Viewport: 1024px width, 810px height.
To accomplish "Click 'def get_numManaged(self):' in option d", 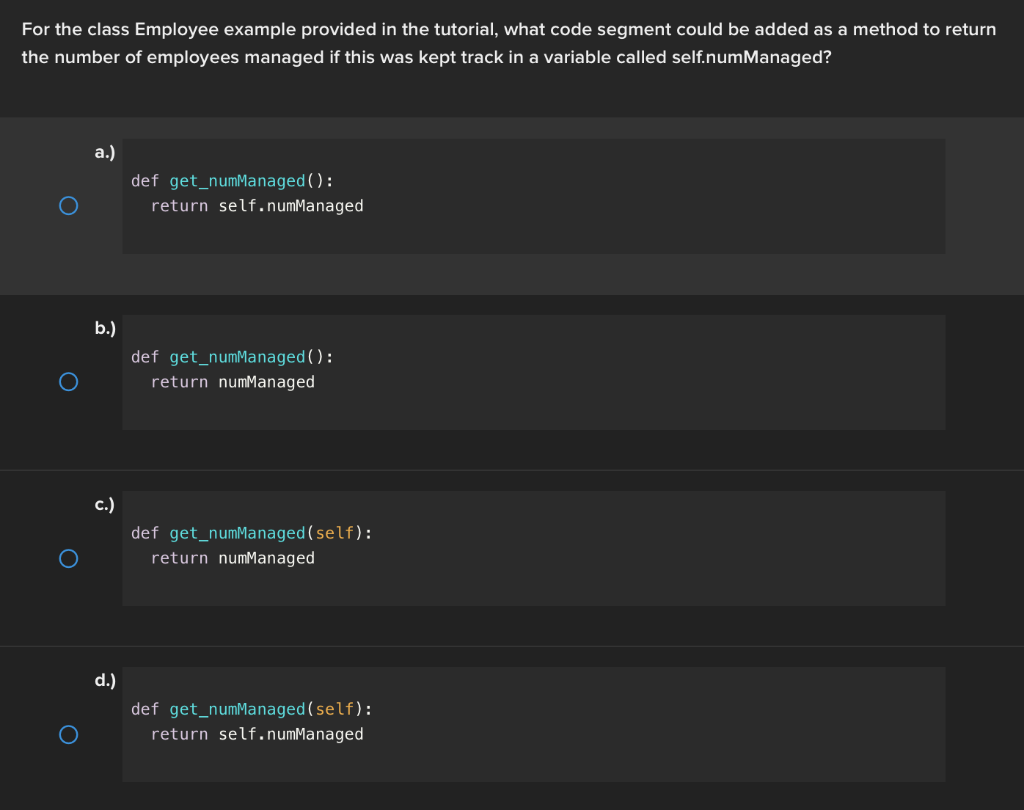I will 252,709.
